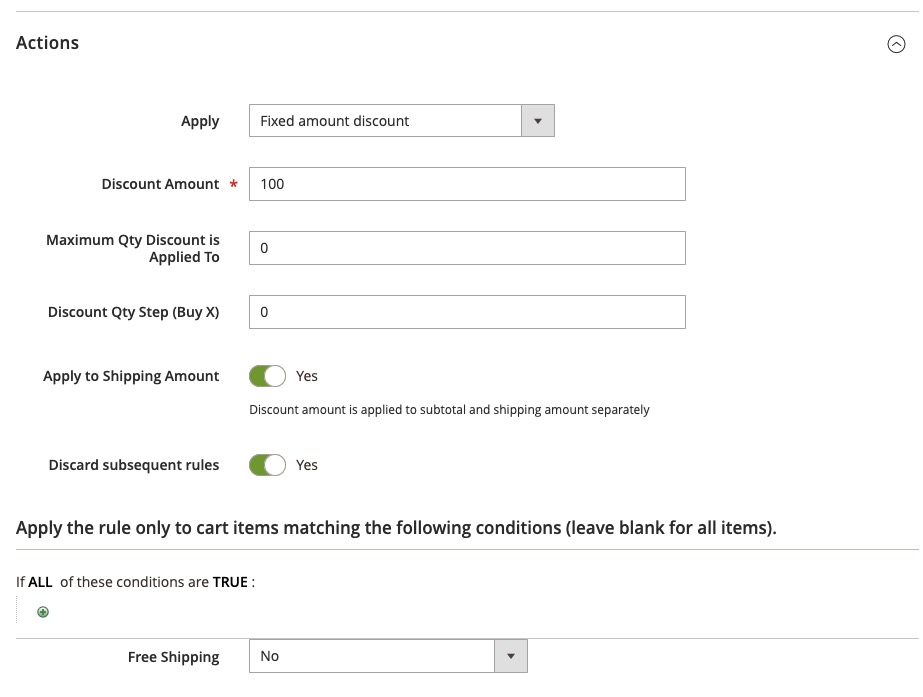Change the ALL aggregator in conditions
Image resolution: width=923 pixels, height=697 pixels.
coord(40,582)
